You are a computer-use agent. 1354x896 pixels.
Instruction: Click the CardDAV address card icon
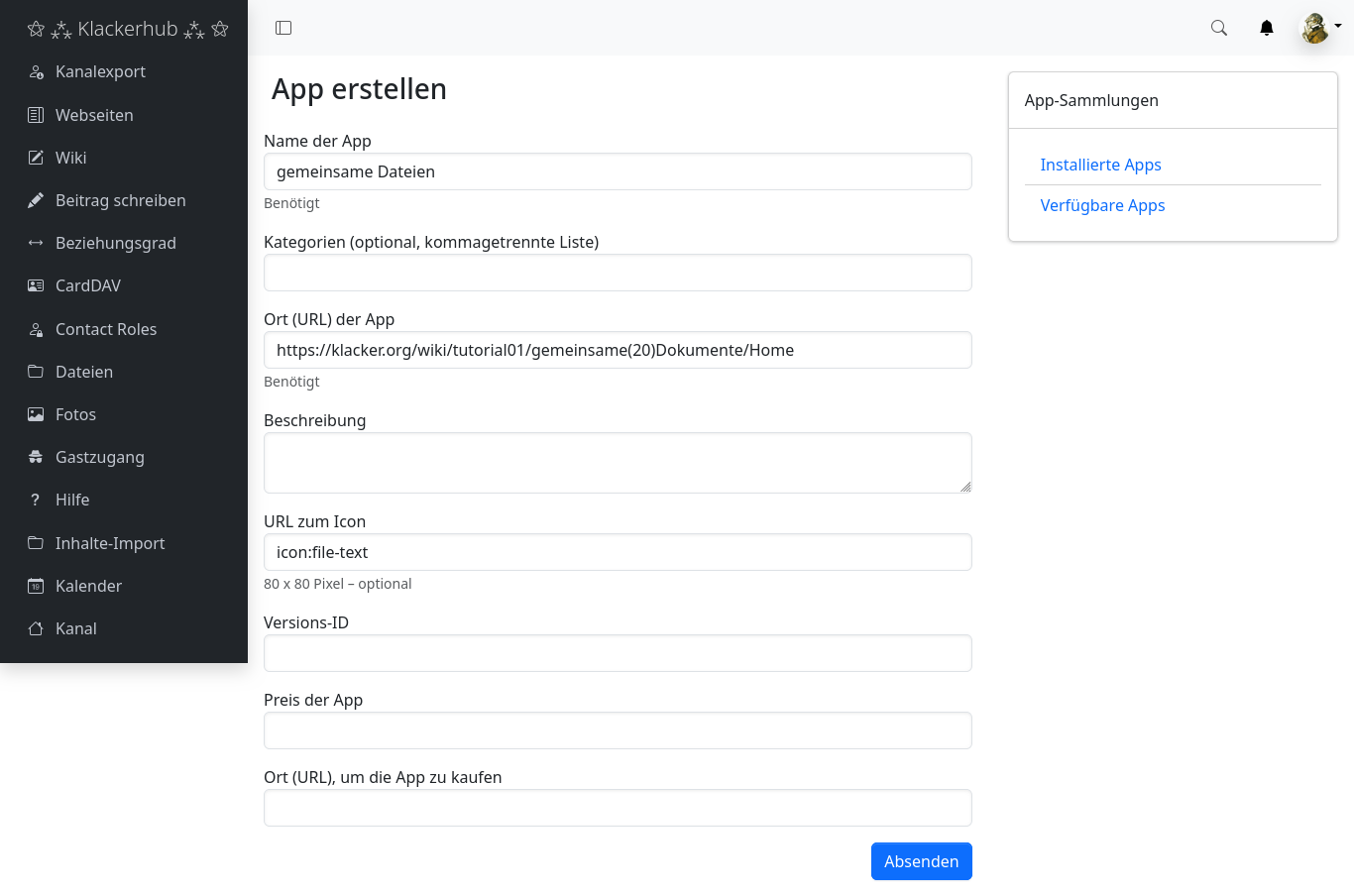tap(36, 285)
